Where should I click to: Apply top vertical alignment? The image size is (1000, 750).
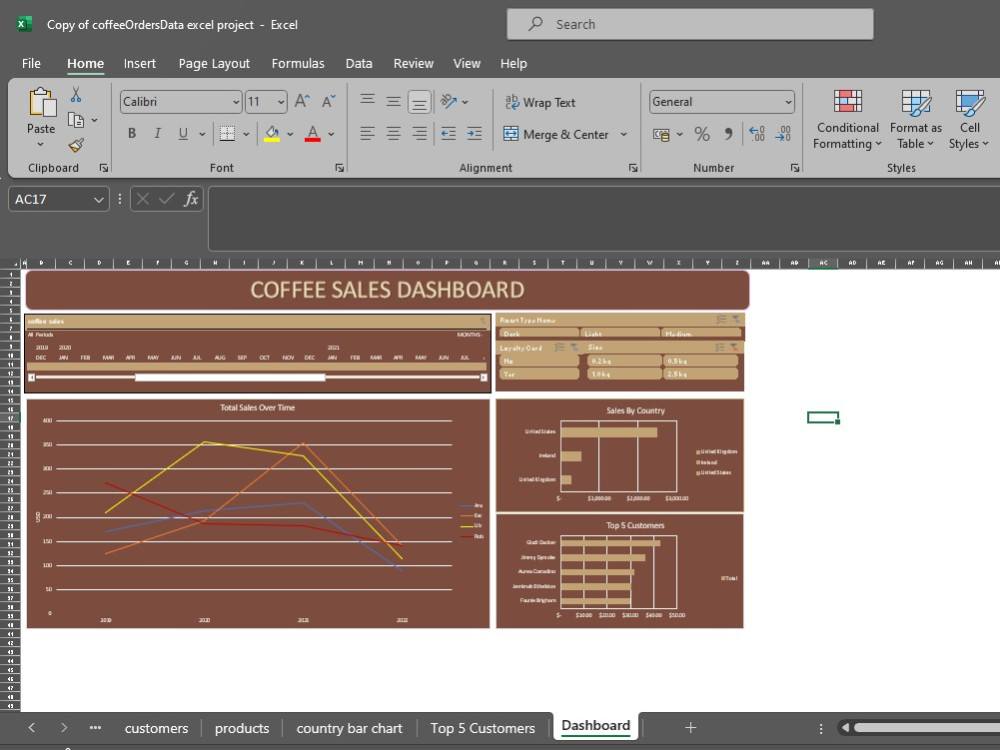pos(367,101)
